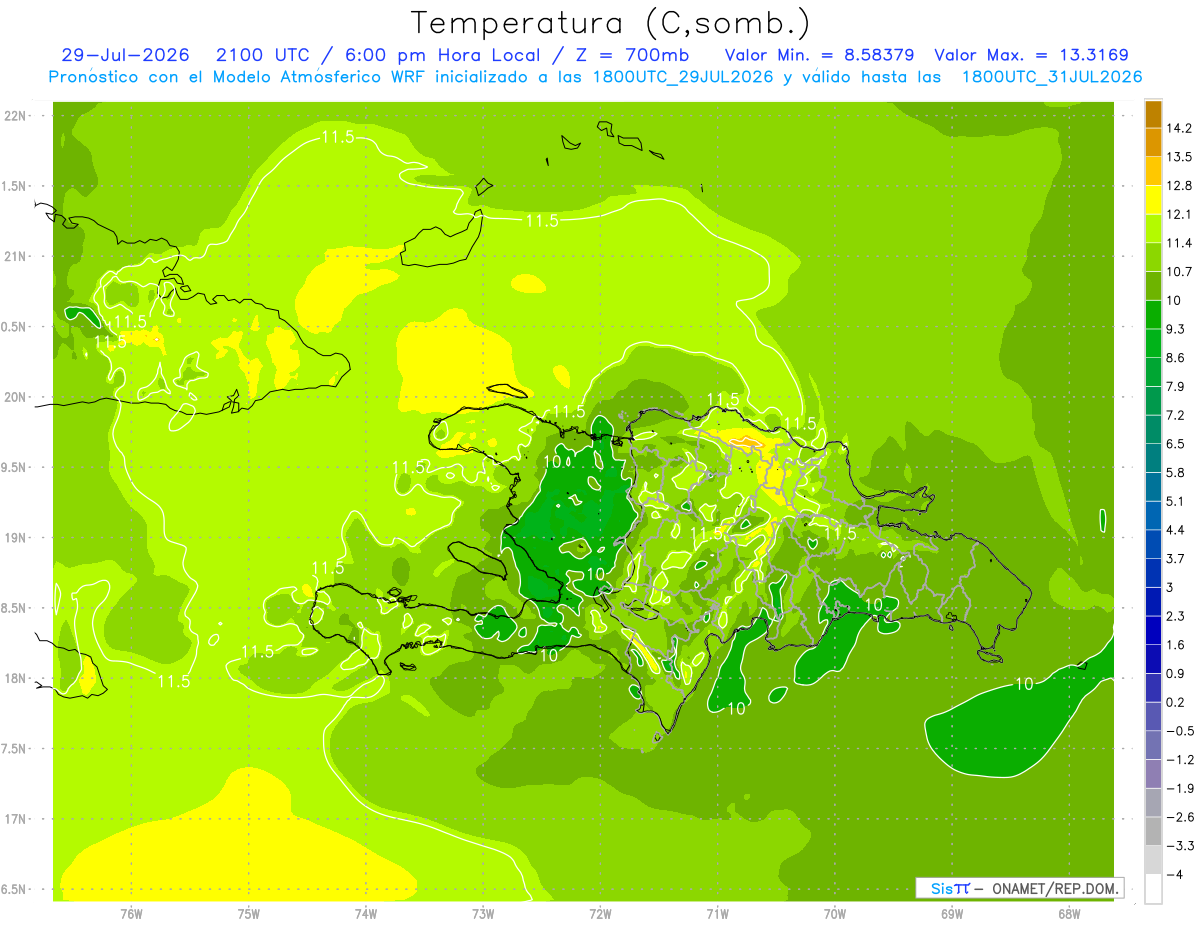Pick the brown legend swatch above 14.2
This screenshot has height=927, width=1200.
click(x=1153, y=114)
